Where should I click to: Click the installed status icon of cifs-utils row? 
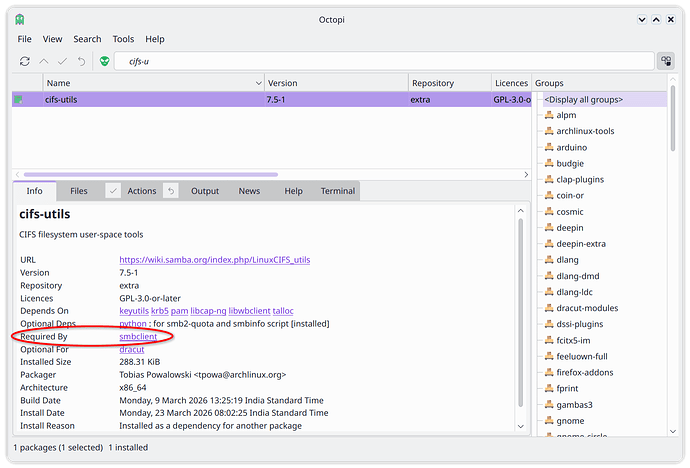click(x=18, y=99)
